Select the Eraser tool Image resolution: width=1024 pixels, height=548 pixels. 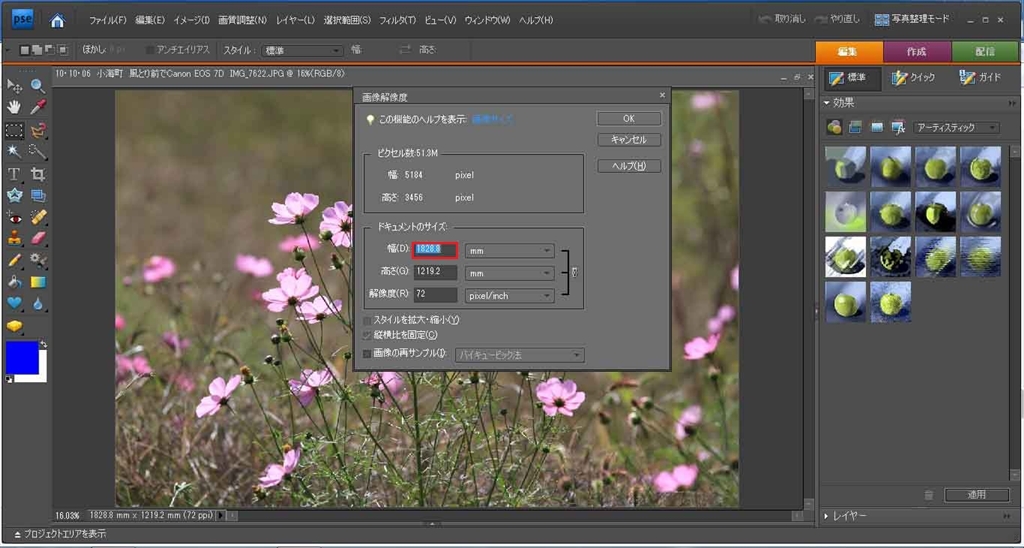tap(38, 239)
